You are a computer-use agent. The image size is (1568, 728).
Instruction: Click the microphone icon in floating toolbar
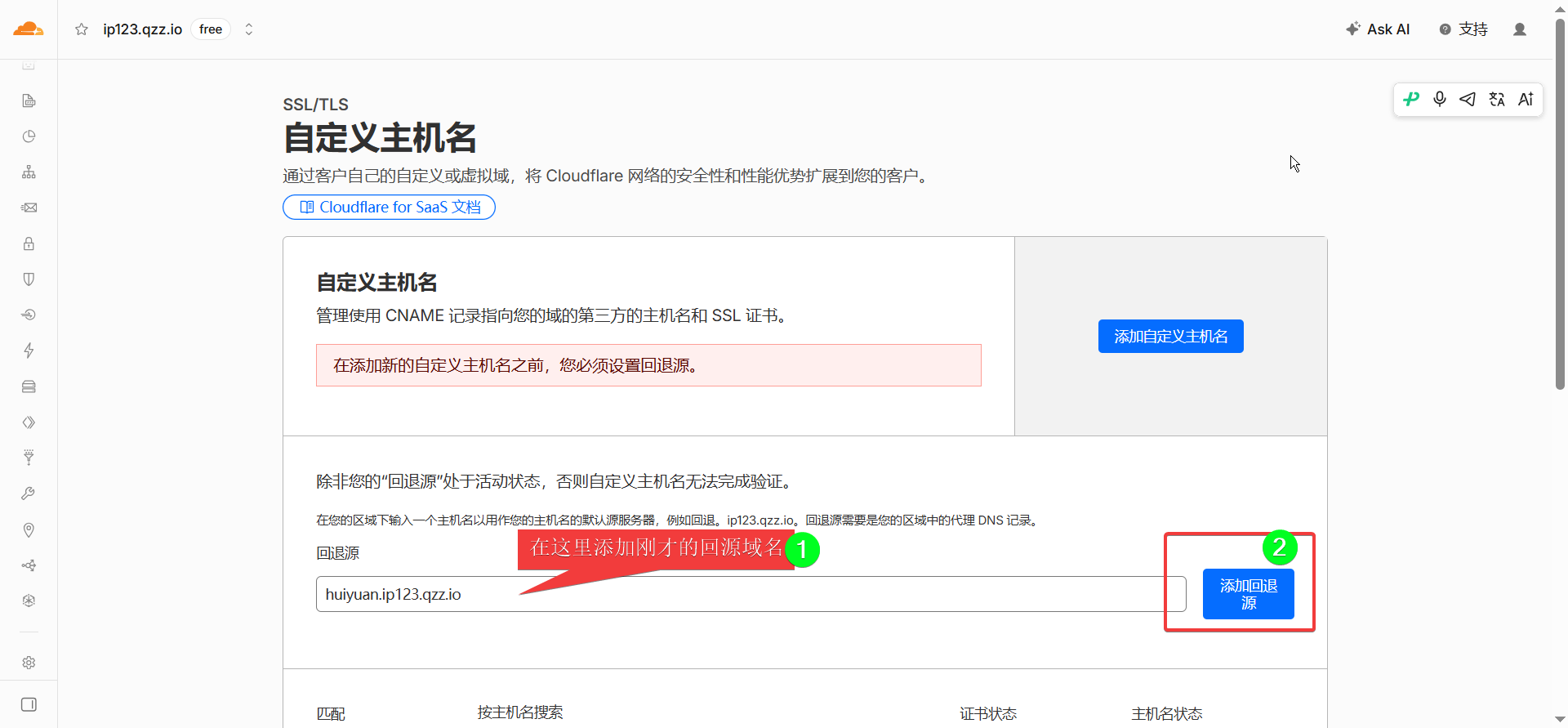(x=1440, y=100)
